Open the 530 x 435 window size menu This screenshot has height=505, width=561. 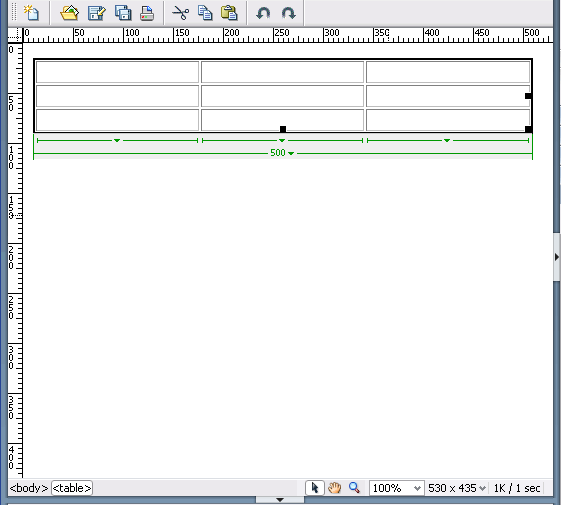457,488
